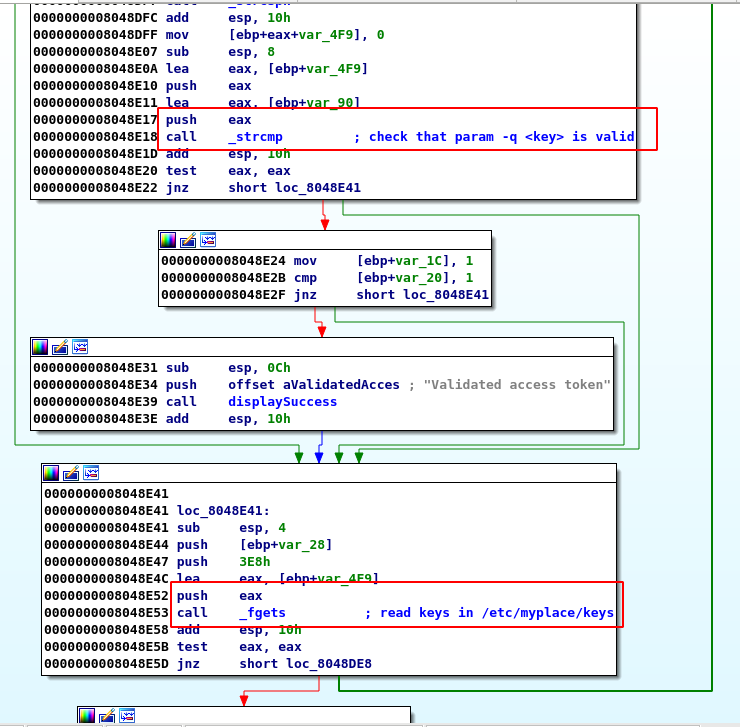Image resolution: width=740 pixels, height=727 pixels.
Task: Click the group nodes icon in the var_1C block
Action: [208, 240]
